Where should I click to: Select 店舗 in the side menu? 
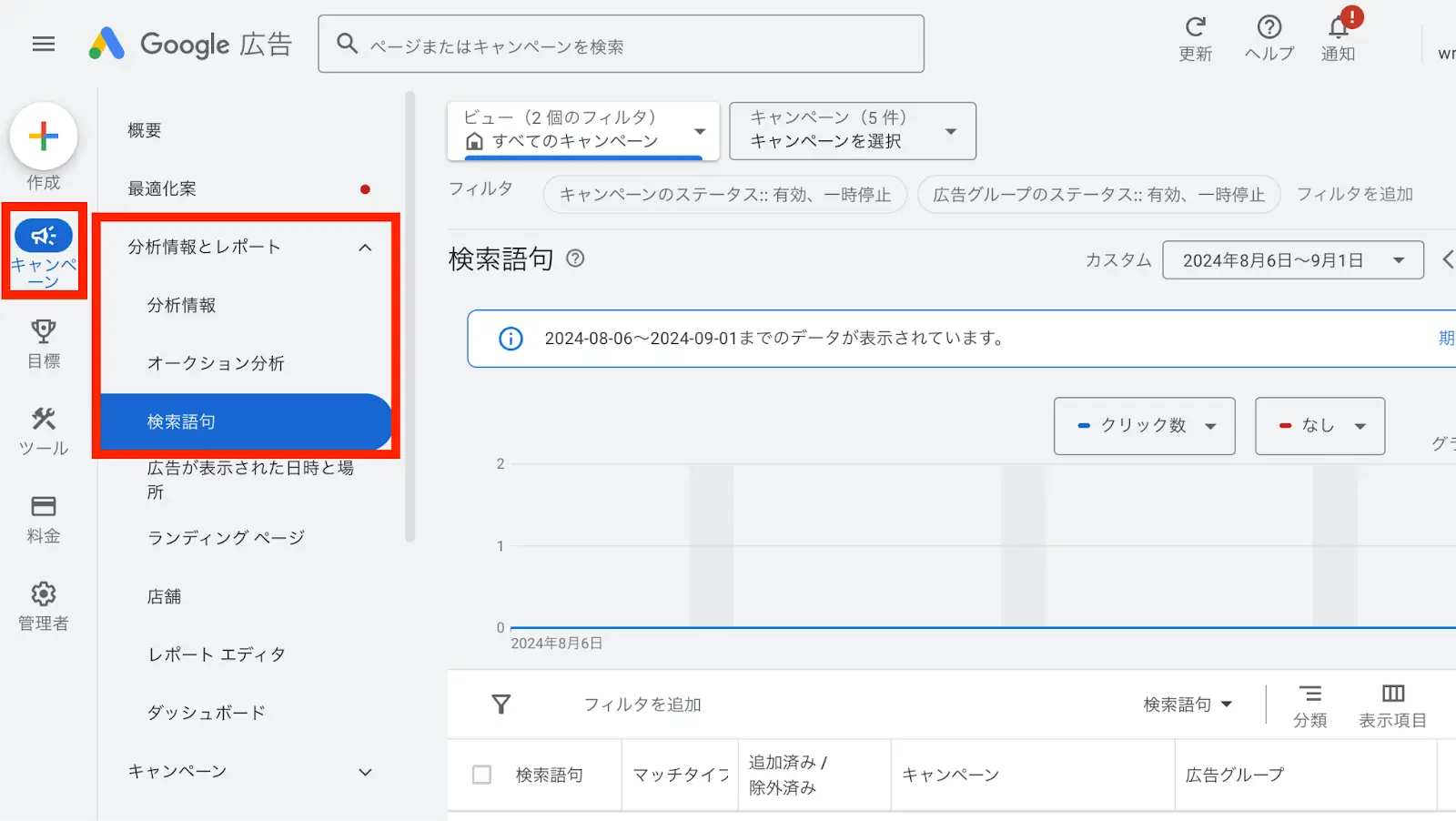click(x=165, y=596)
